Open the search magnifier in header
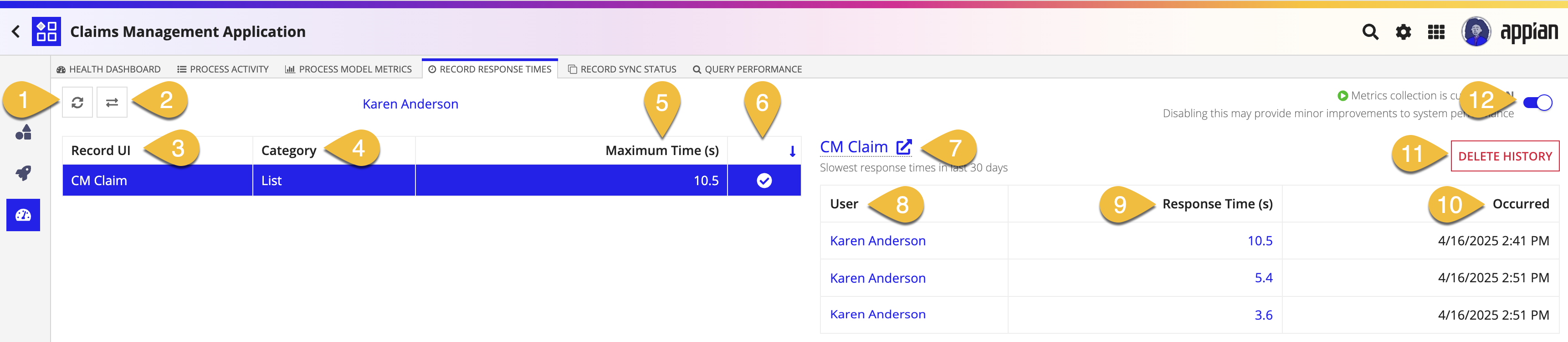The height and width of the screenshot is (342, 1568). [1369, 32]
